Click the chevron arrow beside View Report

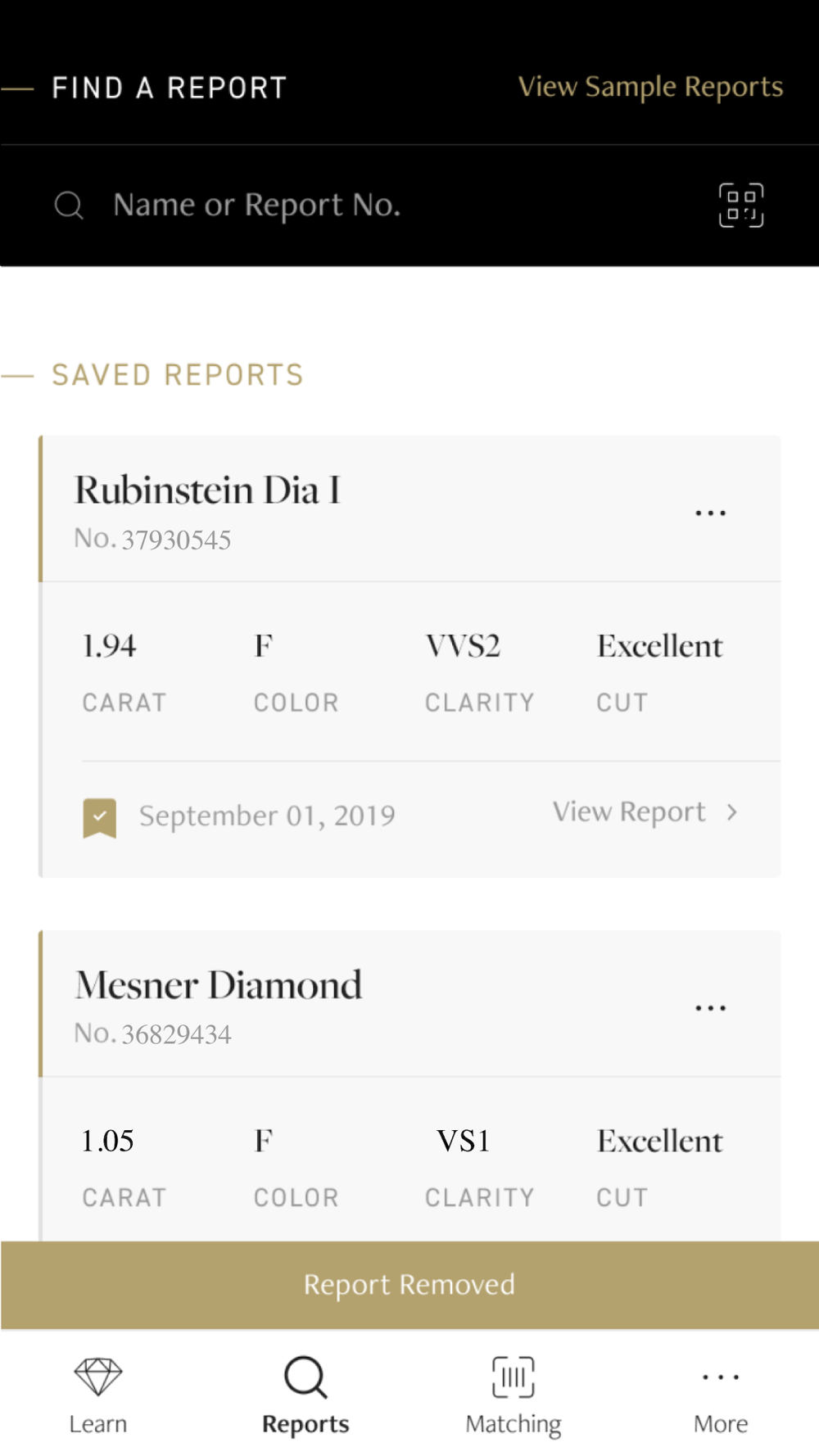[x=732, y=812]
